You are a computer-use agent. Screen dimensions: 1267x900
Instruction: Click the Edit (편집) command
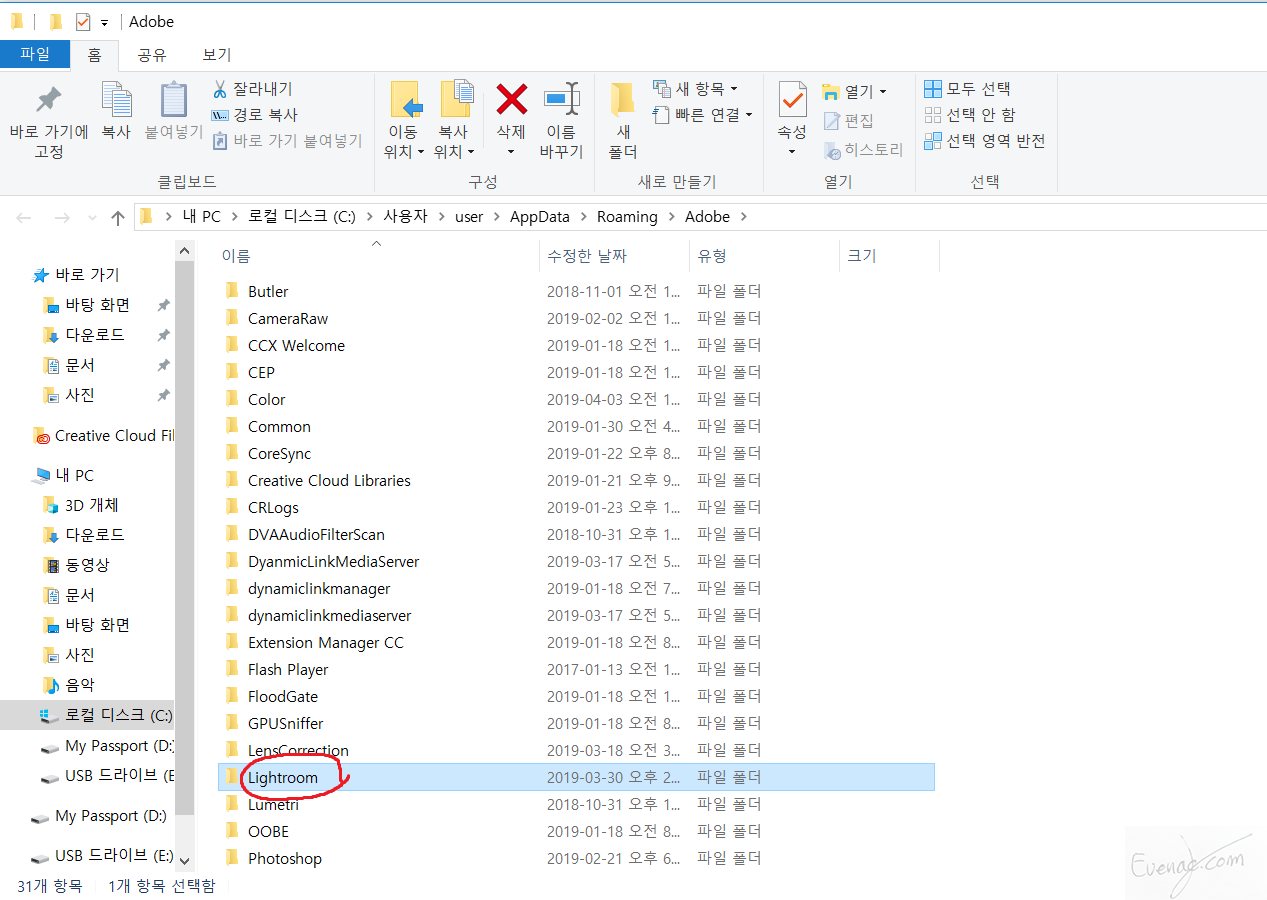click(x=848, y=120)
